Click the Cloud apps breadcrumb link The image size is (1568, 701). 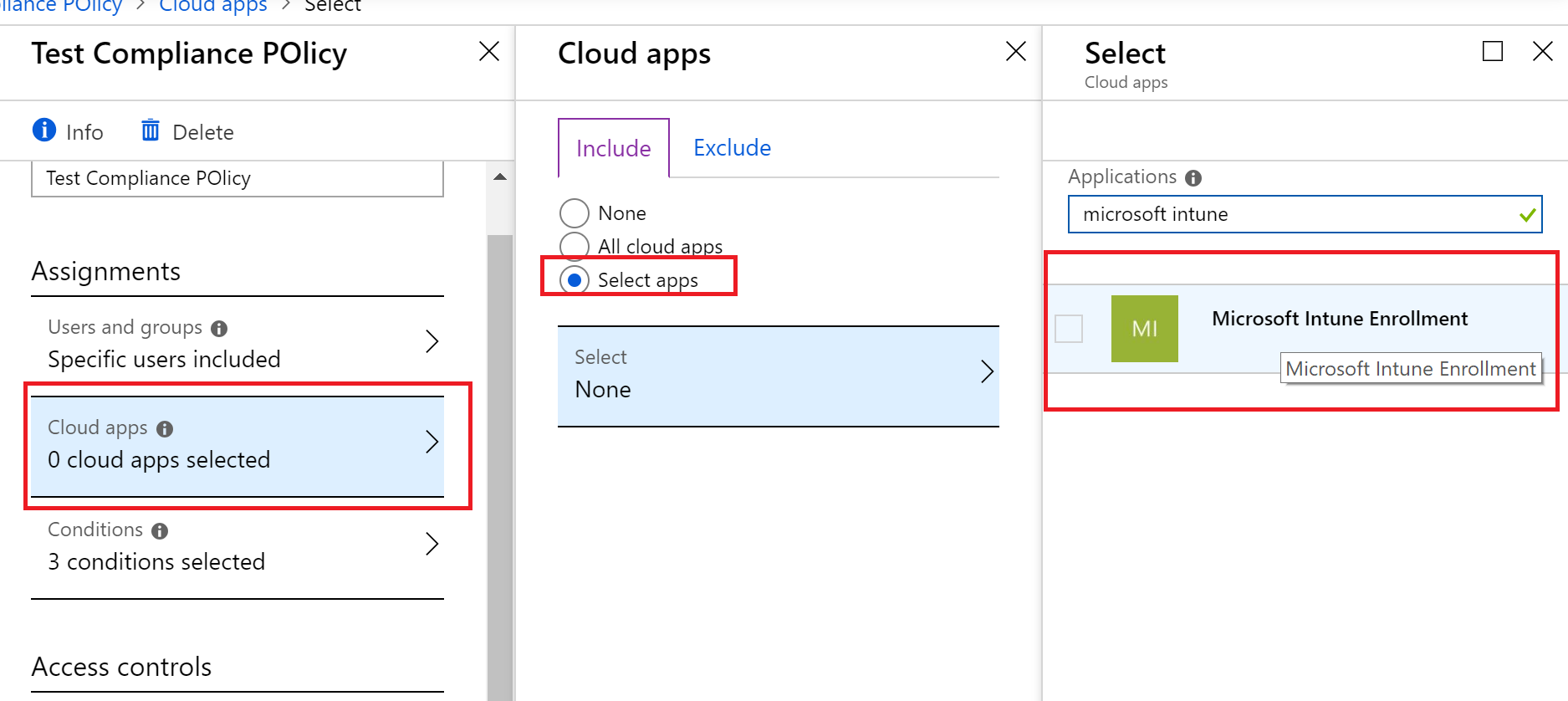(212, 7)
